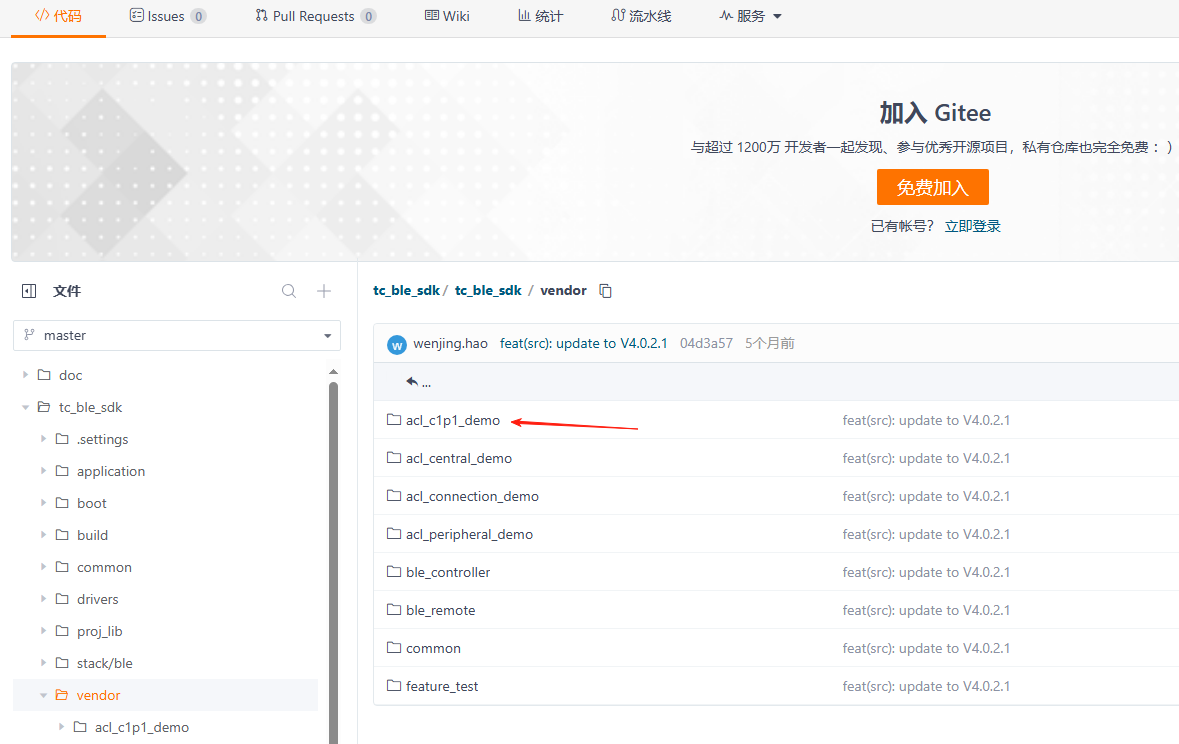Open second tc_ble_sdk breadcrumb link

pyautogui.click(x=488, y=290)
